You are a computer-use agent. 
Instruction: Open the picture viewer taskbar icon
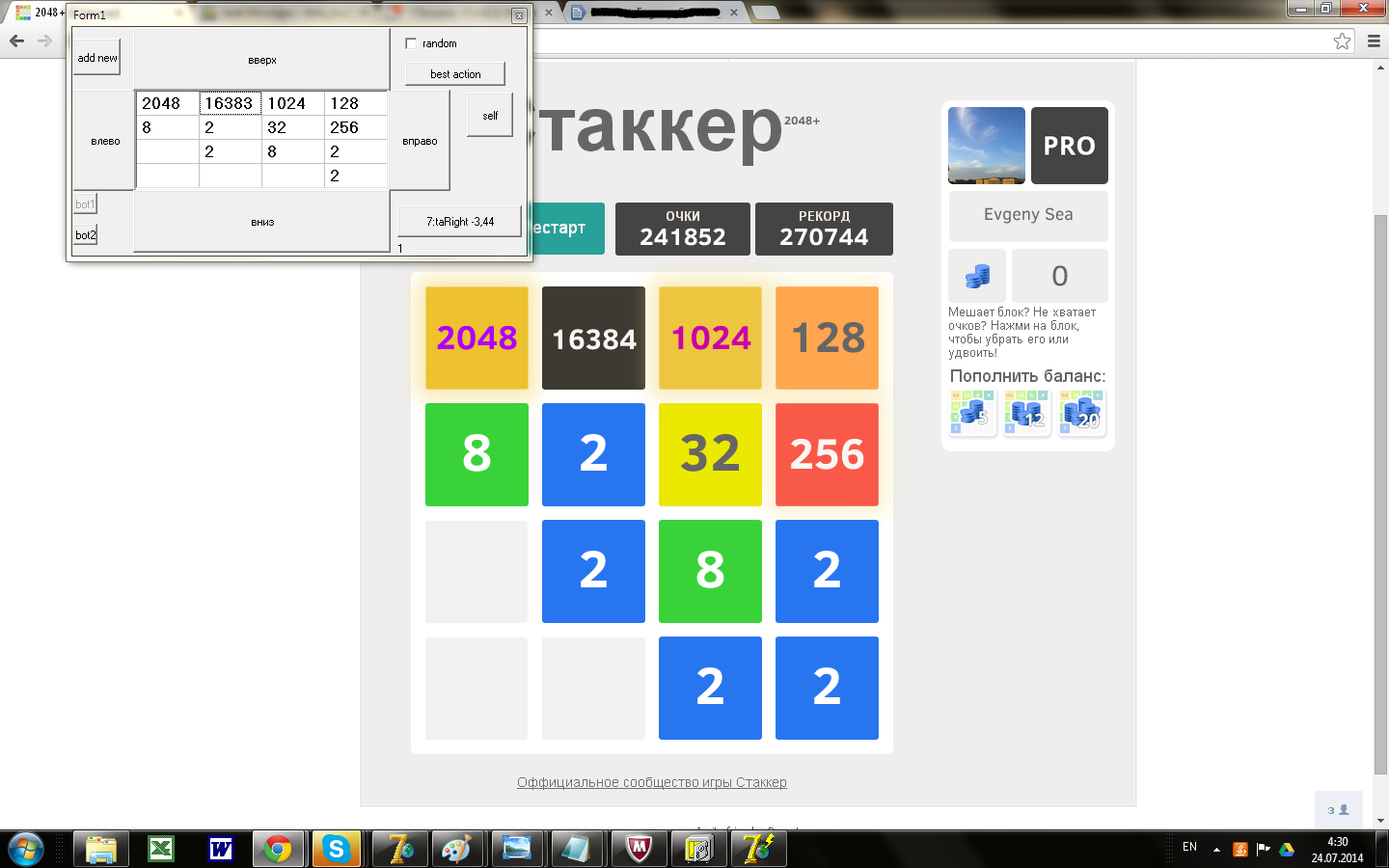[517, 849]
